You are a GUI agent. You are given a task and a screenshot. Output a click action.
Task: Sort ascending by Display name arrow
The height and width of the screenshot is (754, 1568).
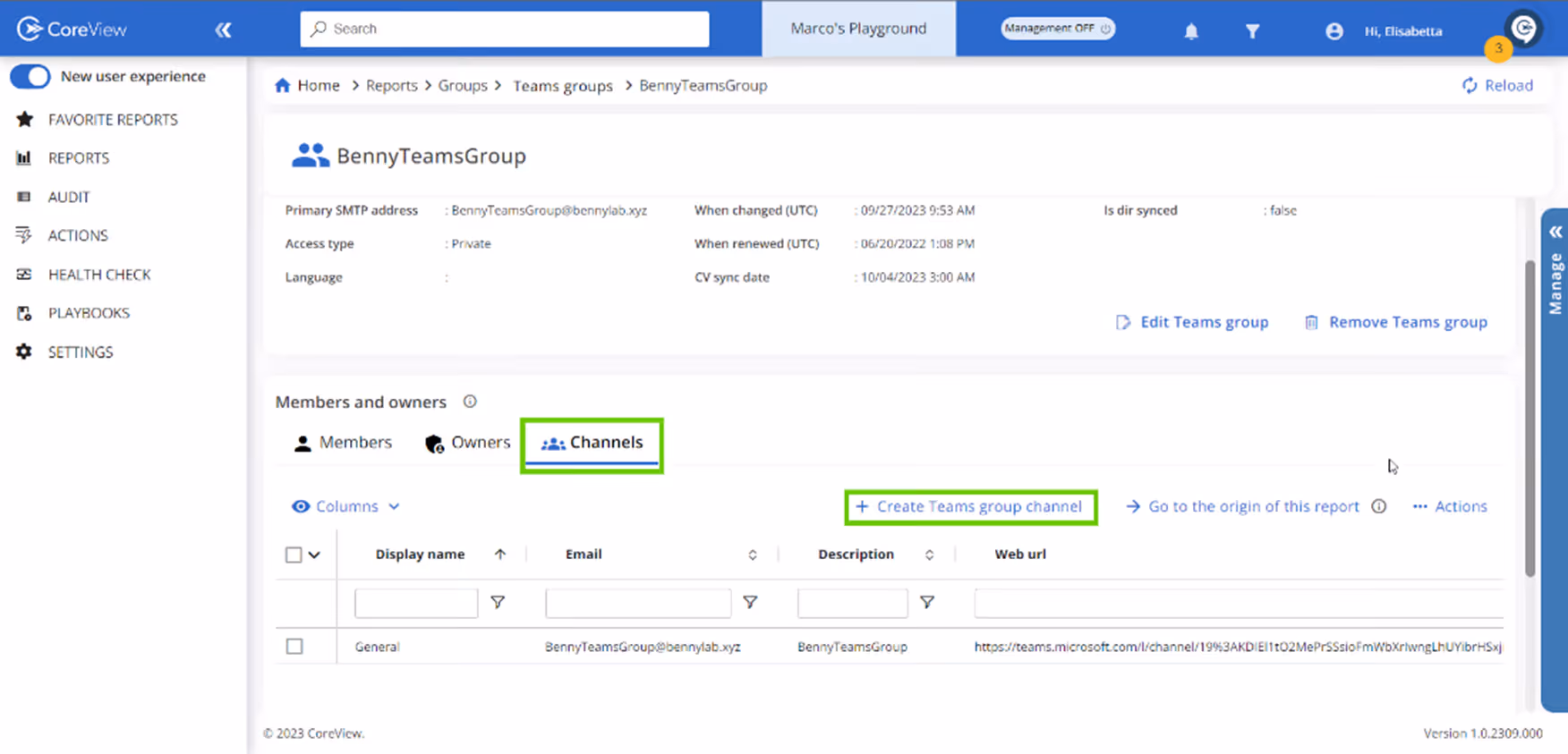click(x=500, y=555)
